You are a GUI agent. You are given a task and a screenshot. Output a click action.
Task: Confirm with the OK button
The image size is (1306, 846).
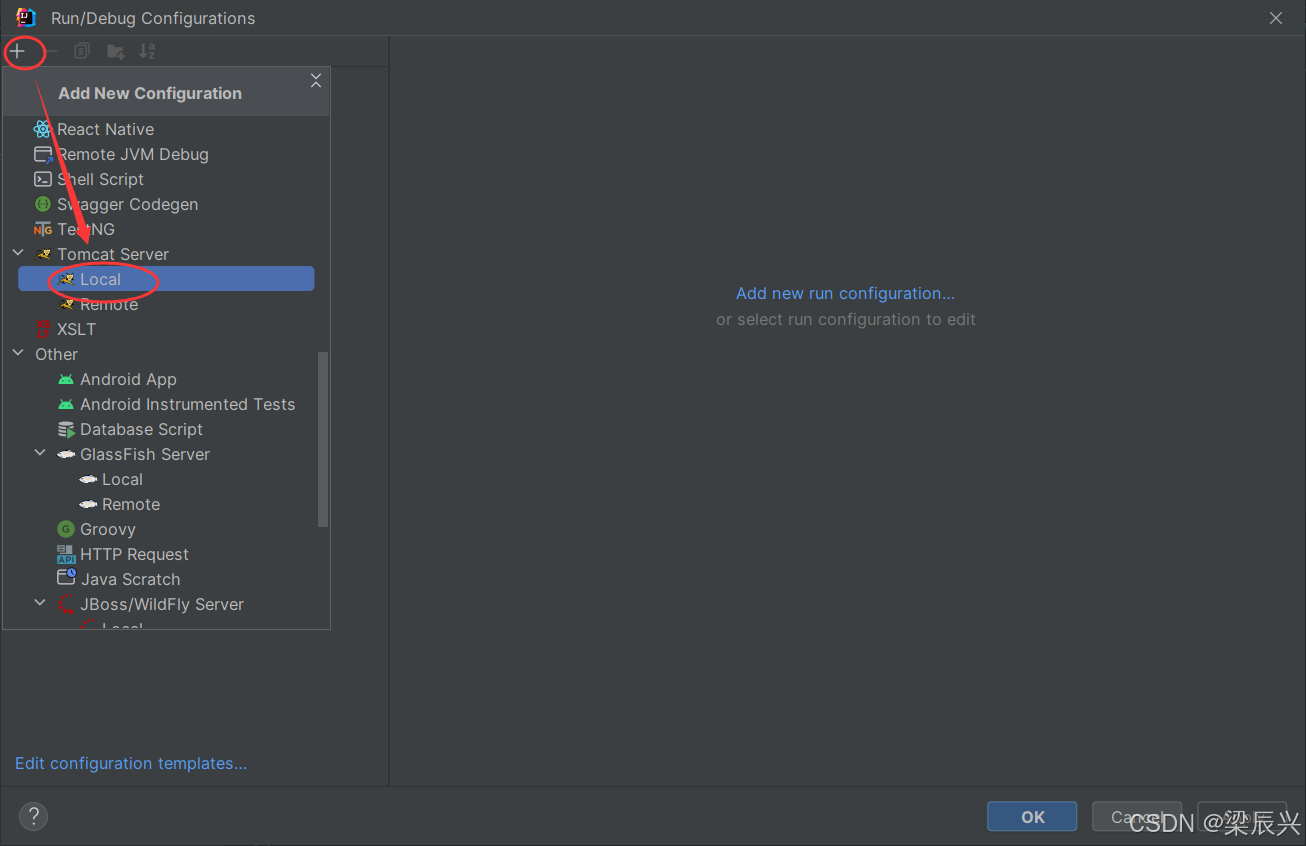tap(1032, 816)
